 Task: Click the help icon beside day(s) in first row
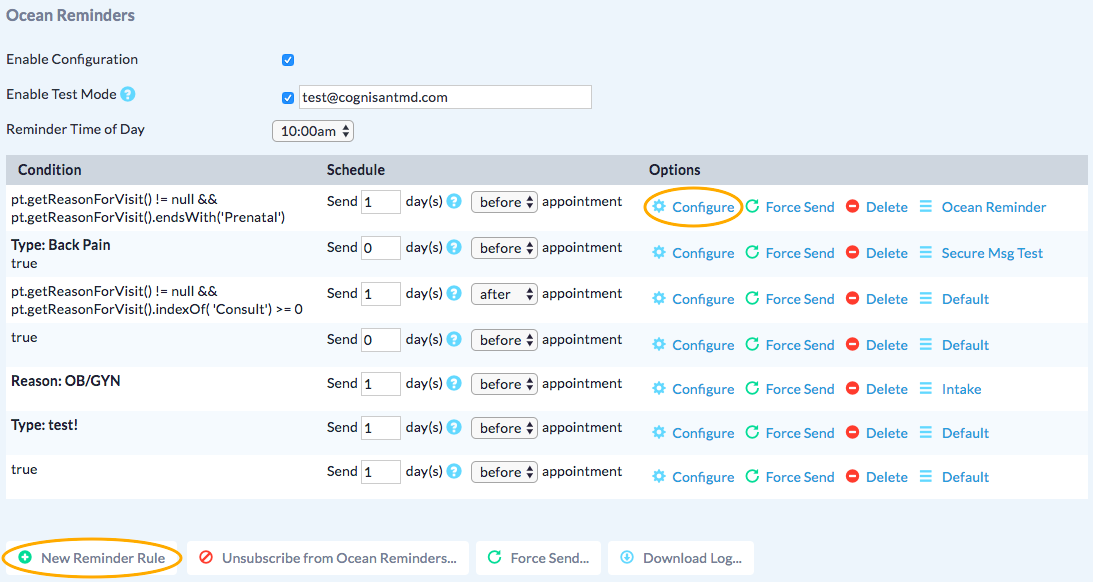pyautogui.click(x=454, y=202)
